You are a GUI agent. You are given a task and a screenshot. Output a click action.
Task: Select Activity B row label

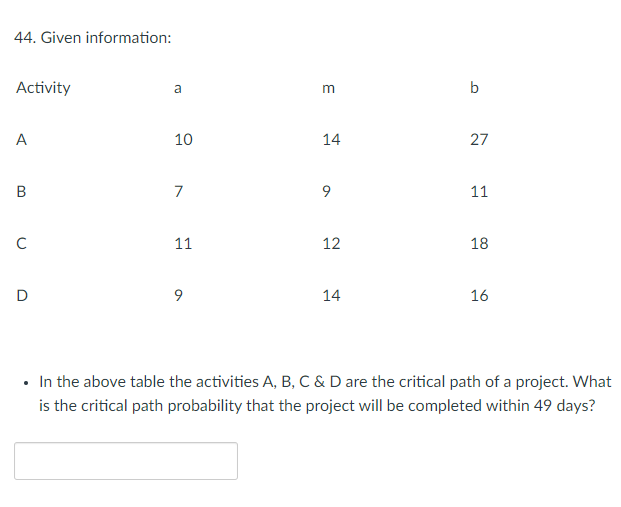(x=21, y=192)
